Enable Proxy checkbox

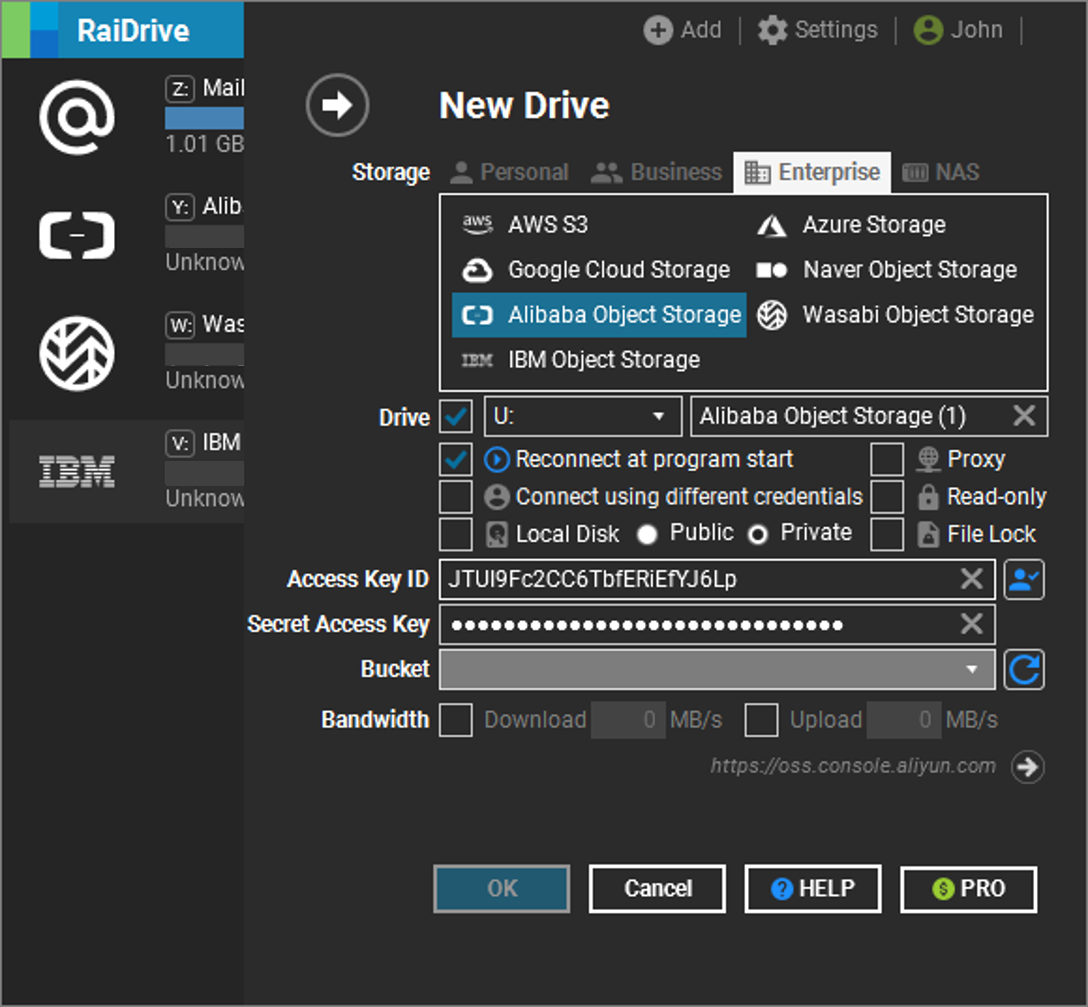tap(887, 459)
